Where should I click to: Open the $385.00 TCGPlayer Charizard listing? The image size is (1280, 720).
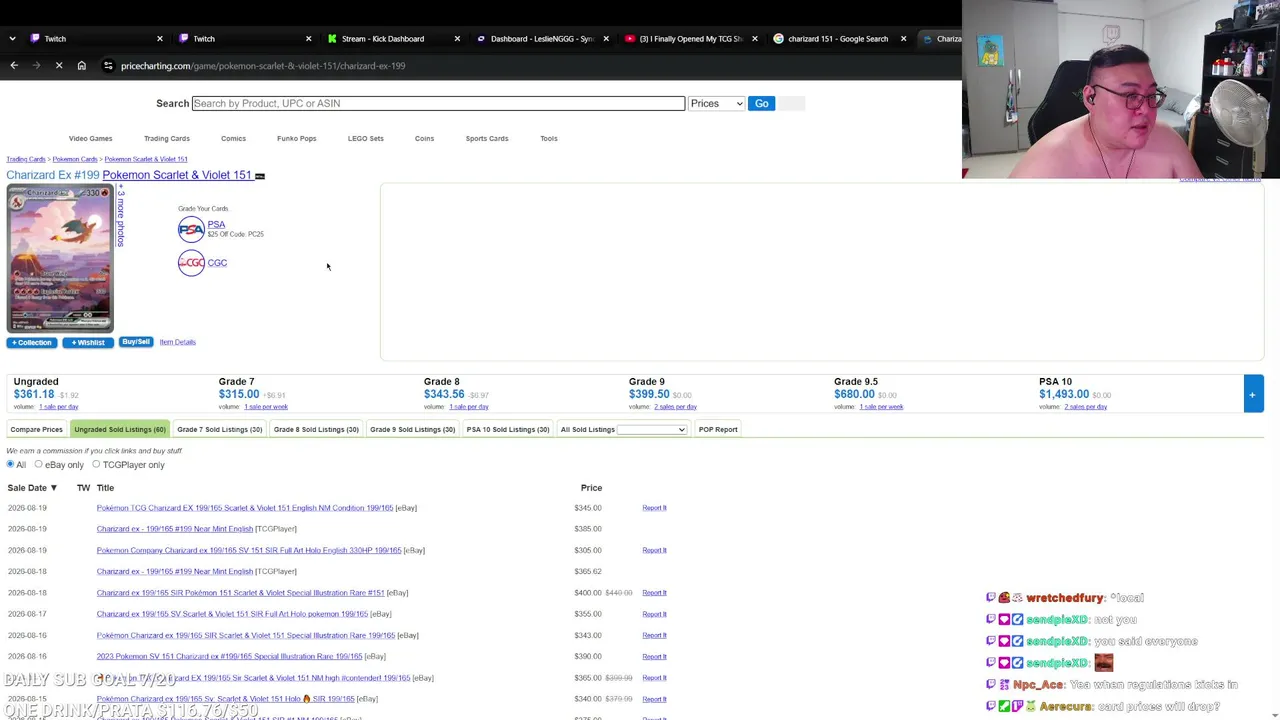click(x=175, y=529)
